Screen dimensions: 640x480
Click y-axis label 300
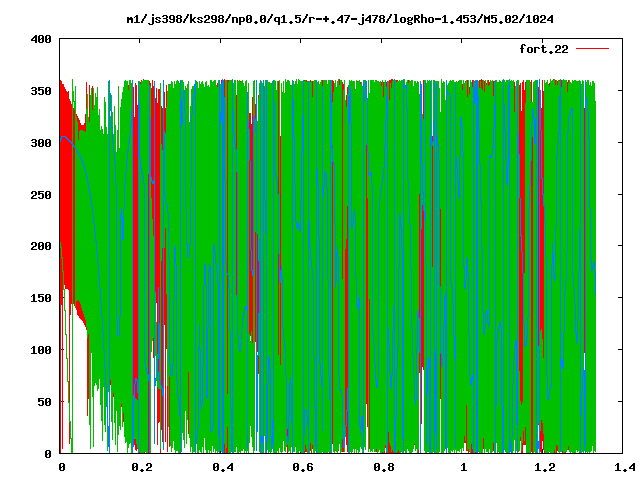pyautogui.click(x=41, y=143)
